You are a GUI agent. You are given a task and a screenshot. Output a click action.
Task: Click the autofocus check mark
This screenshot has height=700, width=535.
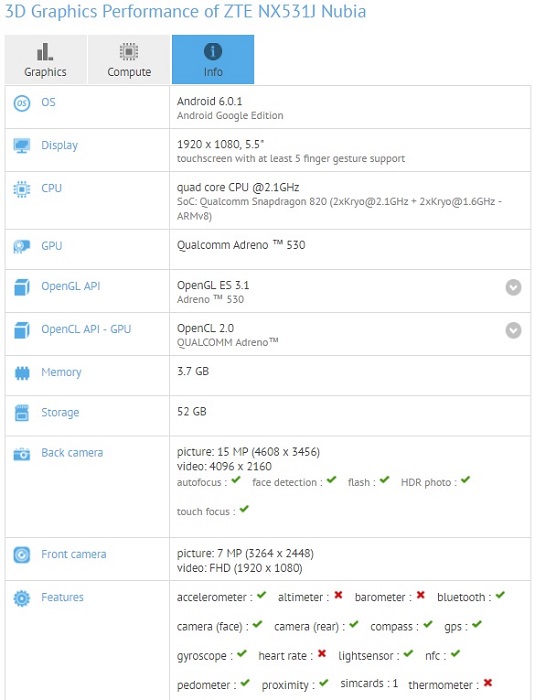click(x=236, y=480)
